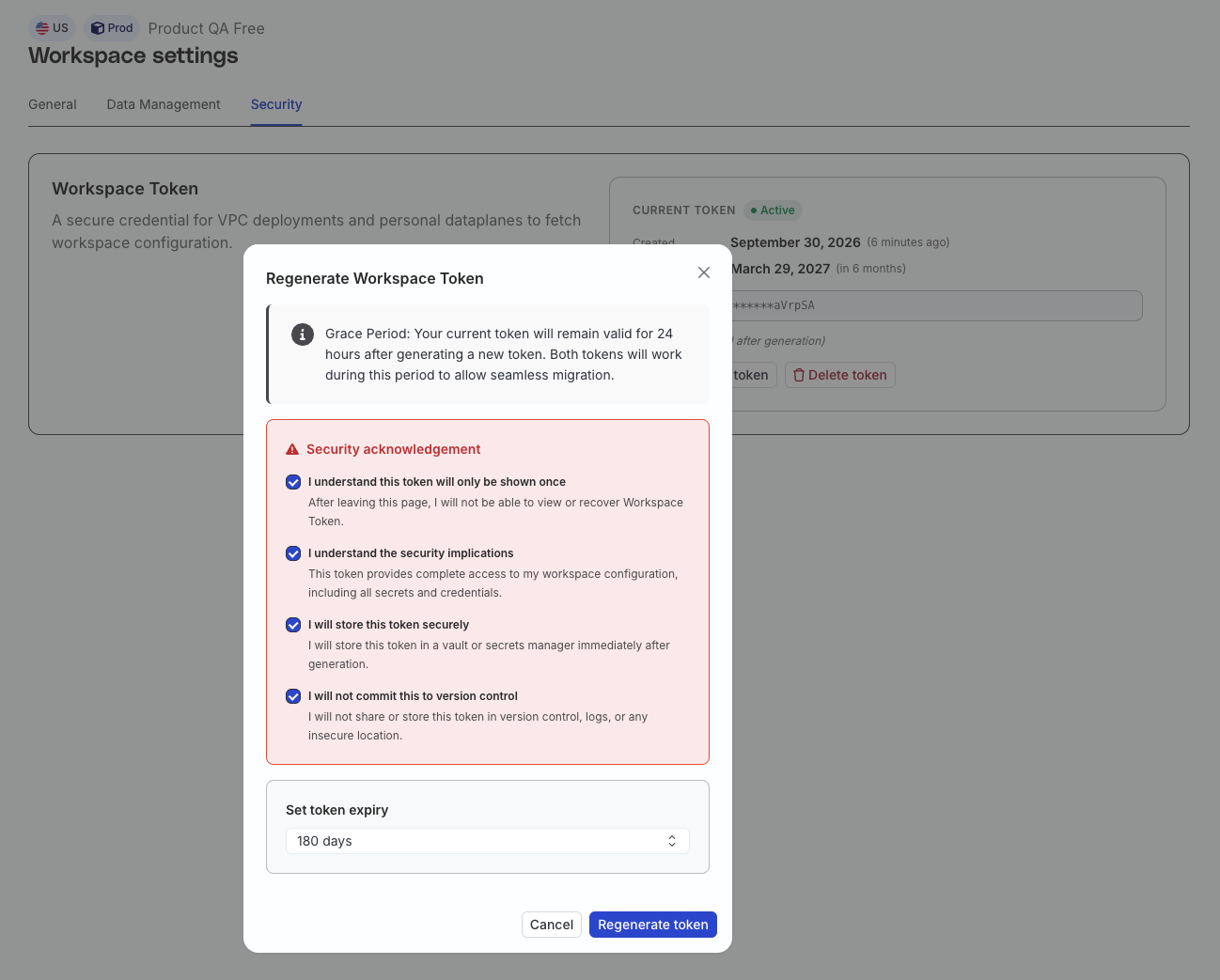Click the 'March 29, 2027' expiry date
Image resolution: width=1220 pixels, height=980 pixels.
[x=781, y=269]
